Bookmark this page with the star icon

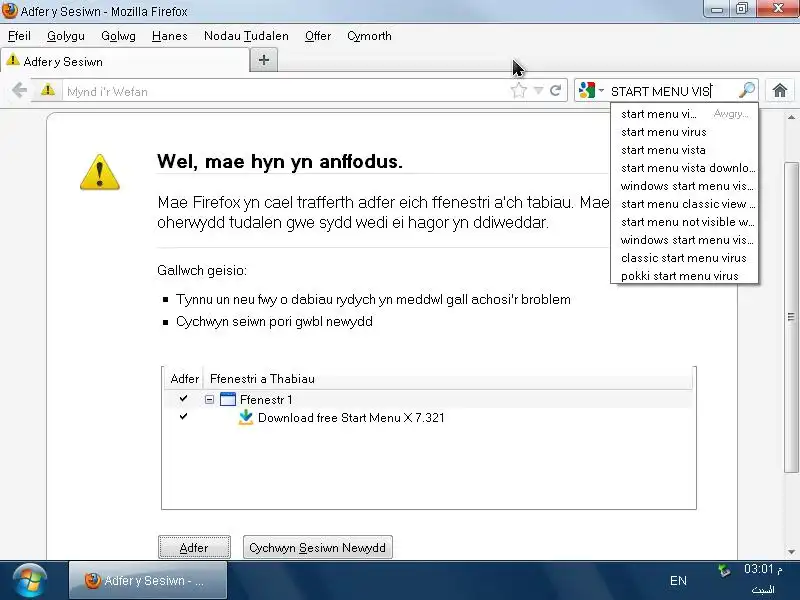[x=518, y=91]
